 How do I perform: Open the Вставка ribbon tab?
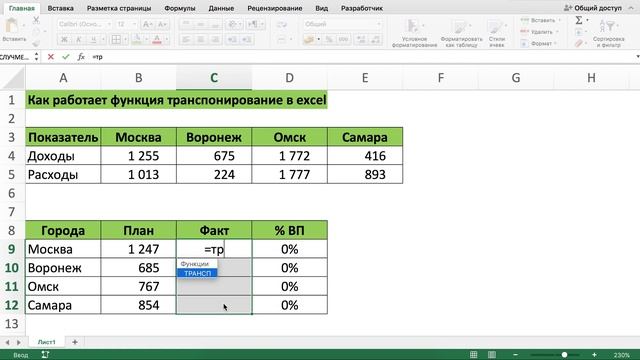60,8
